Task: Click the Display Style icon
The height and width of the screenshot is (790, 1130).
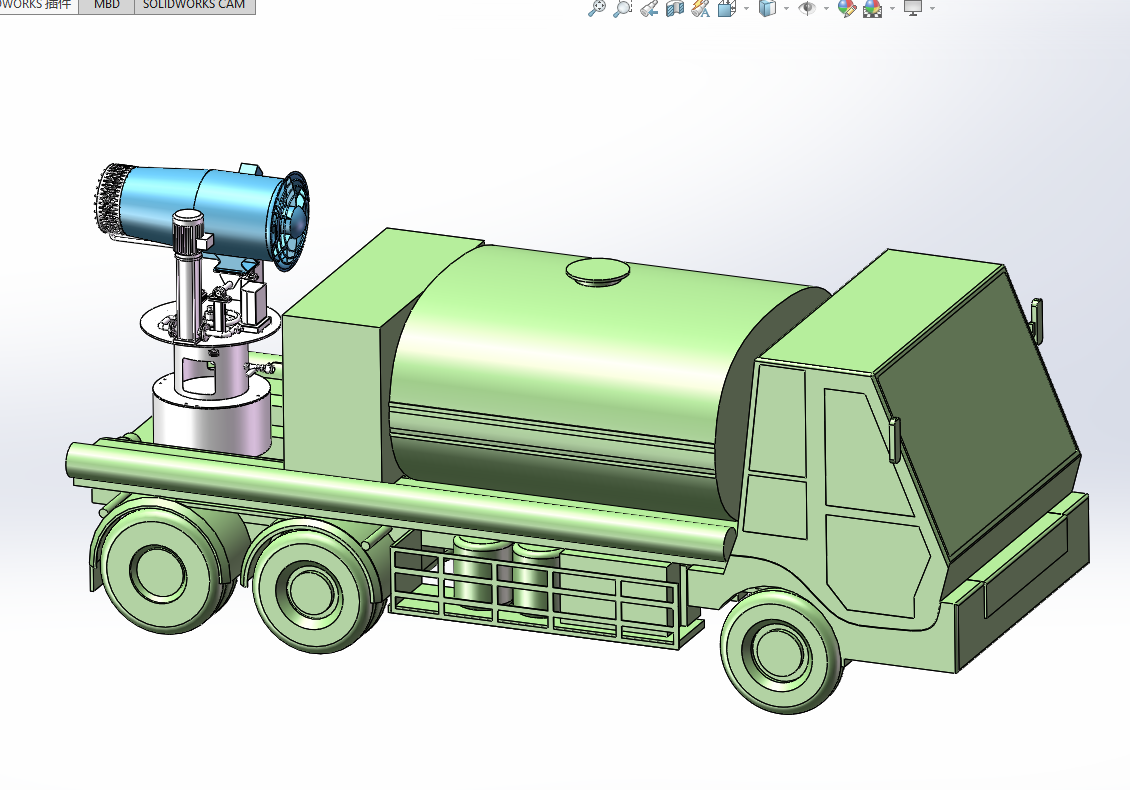Action: [768, 8]
